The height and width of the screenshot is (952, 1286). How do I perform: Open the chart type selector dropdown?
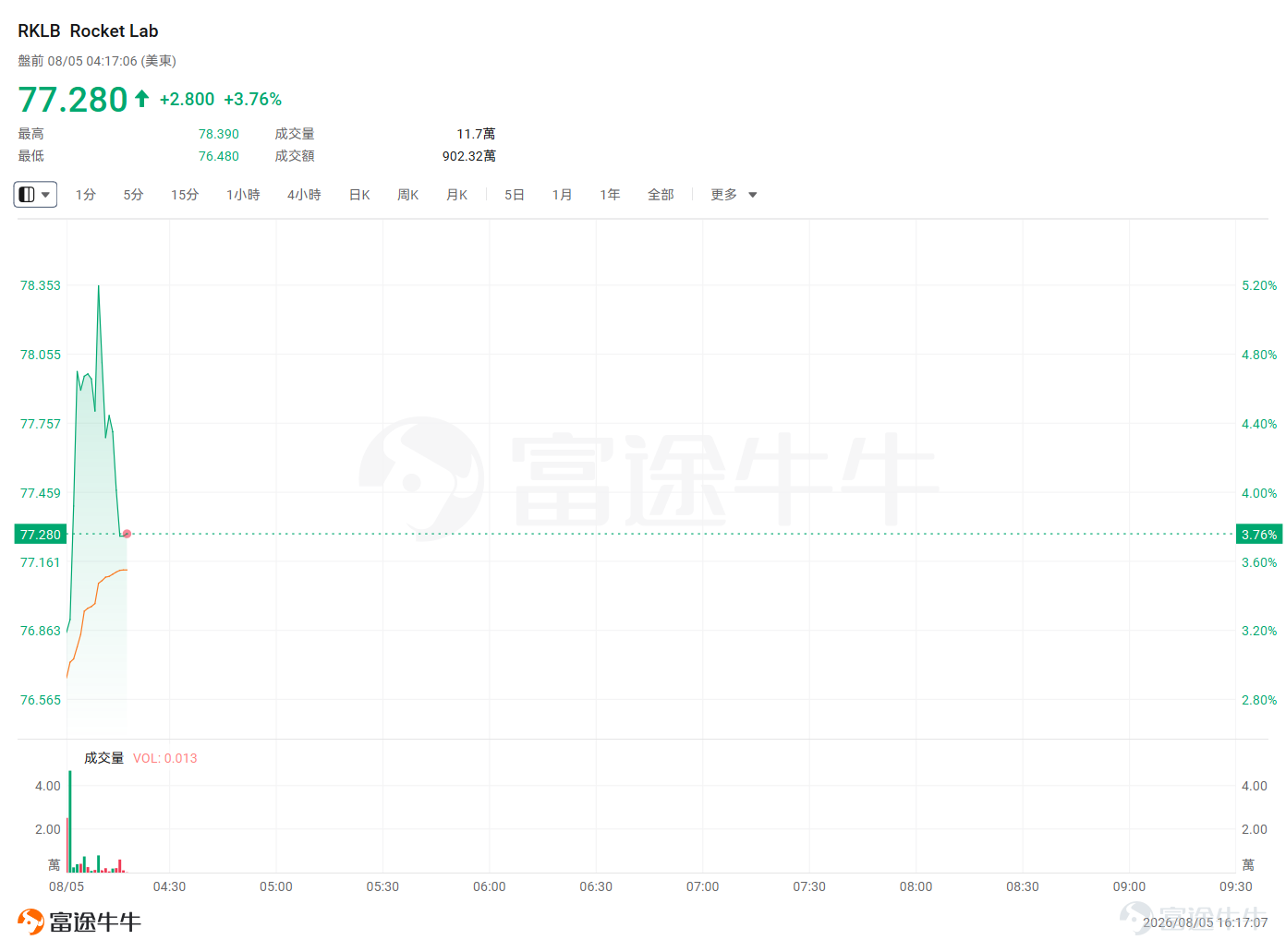[35, 195]
